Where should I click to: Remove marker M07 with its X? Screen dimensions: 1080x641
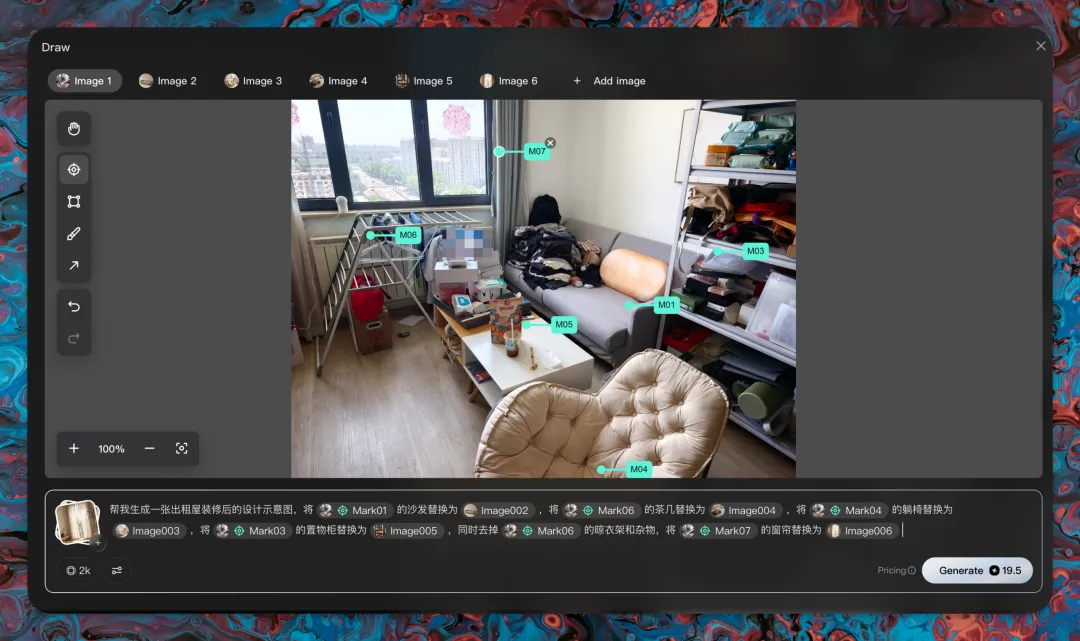pyautogui.click(x=550, y=143)
